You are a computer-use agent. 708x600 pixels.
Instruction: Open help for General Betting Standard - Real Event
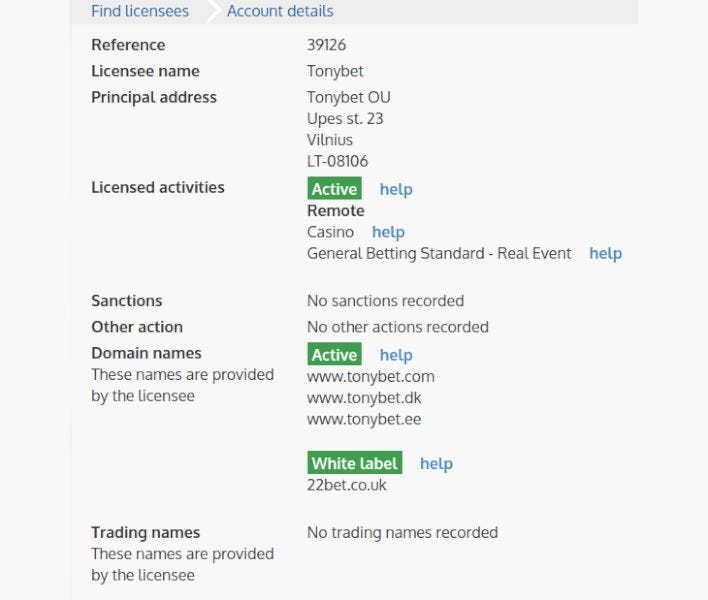(606, 253)
